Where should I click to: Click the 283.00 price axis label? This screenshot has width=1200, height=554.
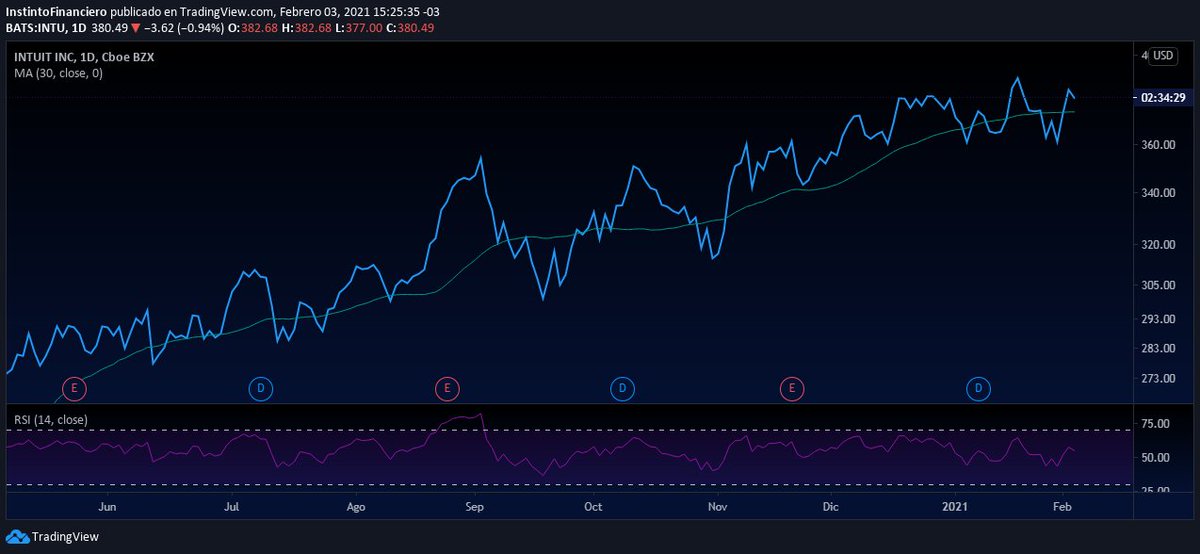click(x=1157, y=348)
